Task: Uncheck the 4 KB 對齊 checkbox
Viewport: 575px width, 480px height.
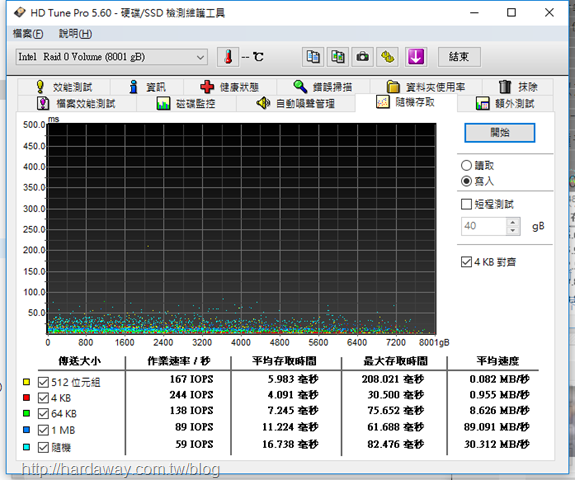Action: pyautogui.click(x=466, y=262)
